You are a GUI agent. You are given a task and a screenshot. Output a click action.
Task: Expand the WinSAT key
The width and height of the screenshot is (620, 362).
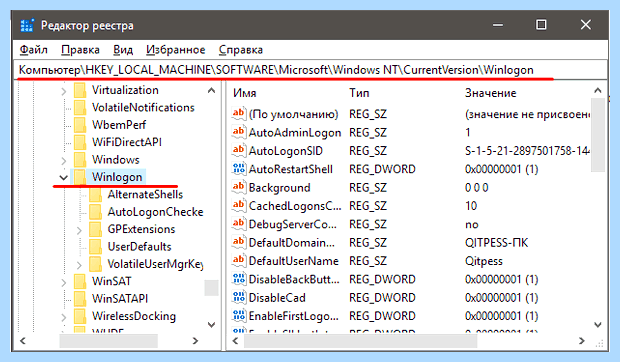(64, 282)
